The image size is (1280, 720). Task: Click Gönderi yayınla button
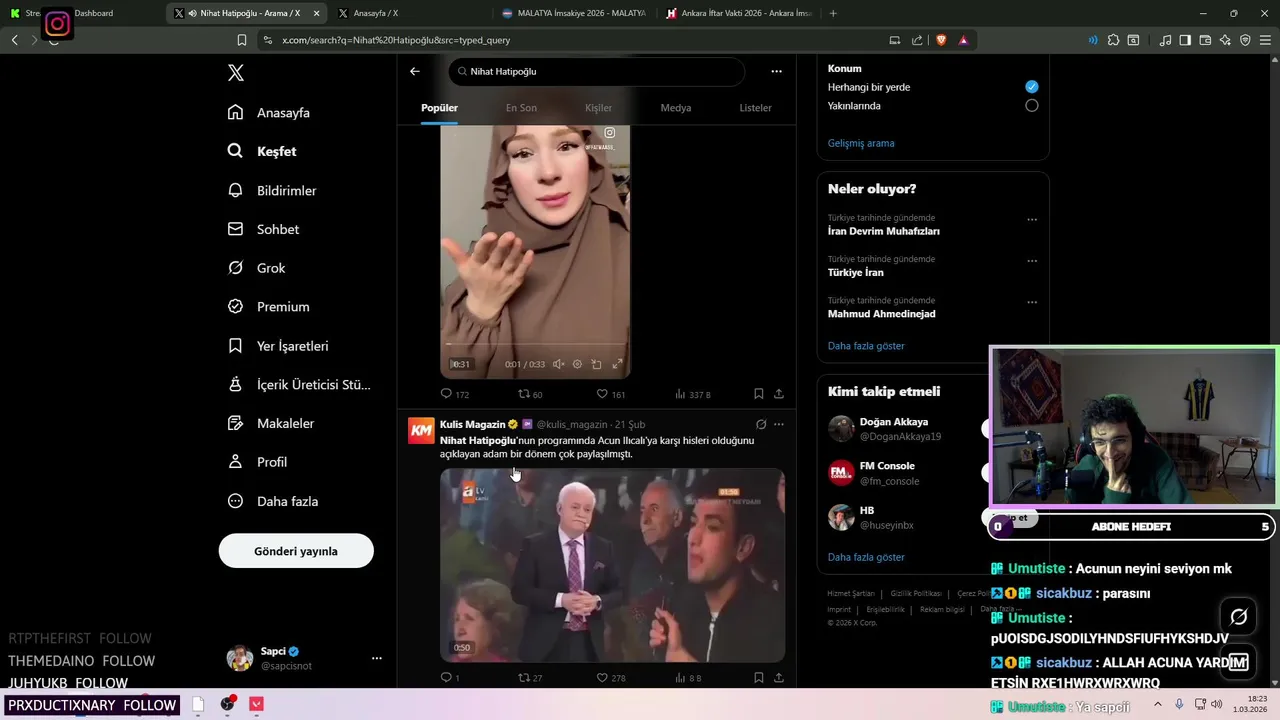[296, 551]
